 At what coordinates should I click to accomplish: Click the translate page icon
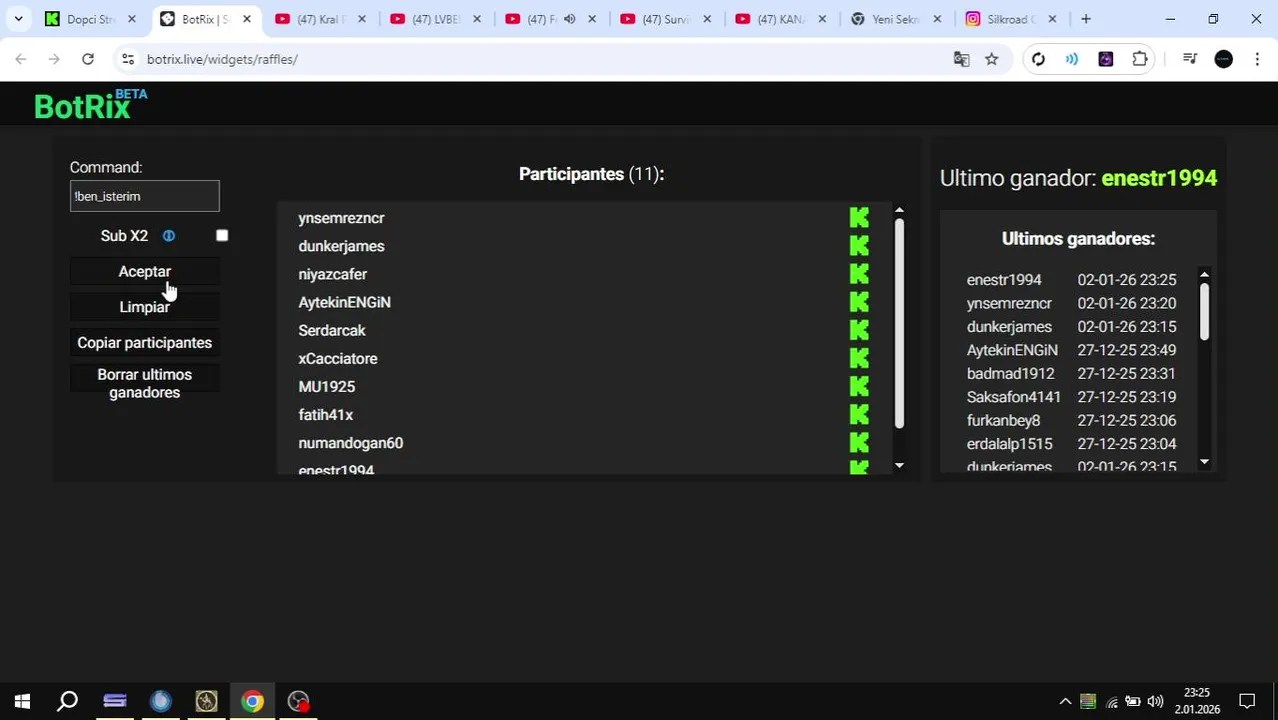click(x=961, y=60)
